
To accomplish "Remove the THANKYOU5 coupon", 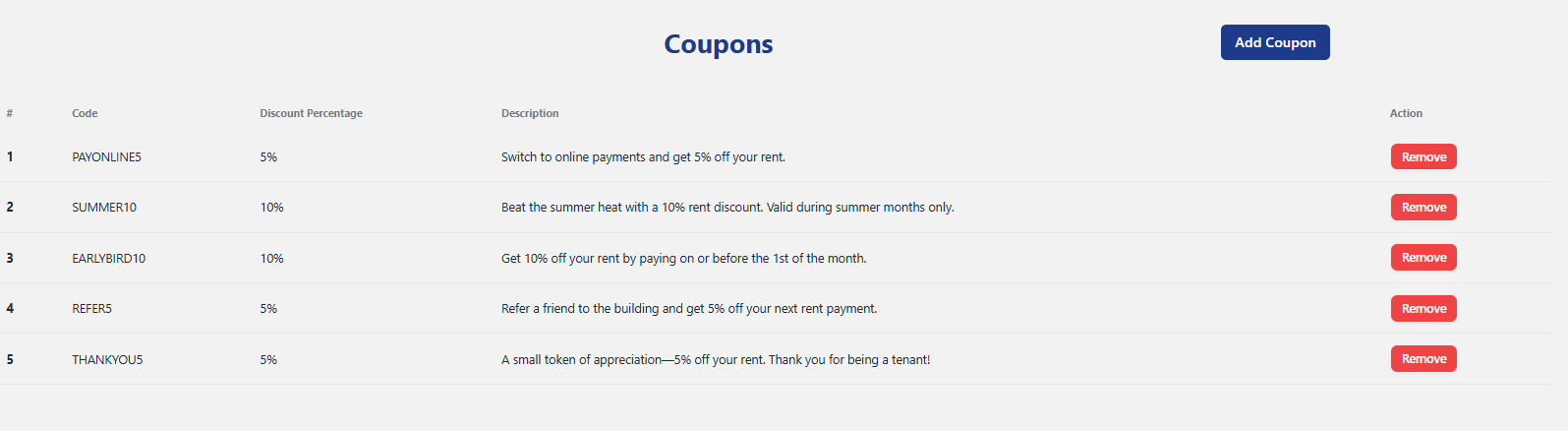I will coord(1423,359).
